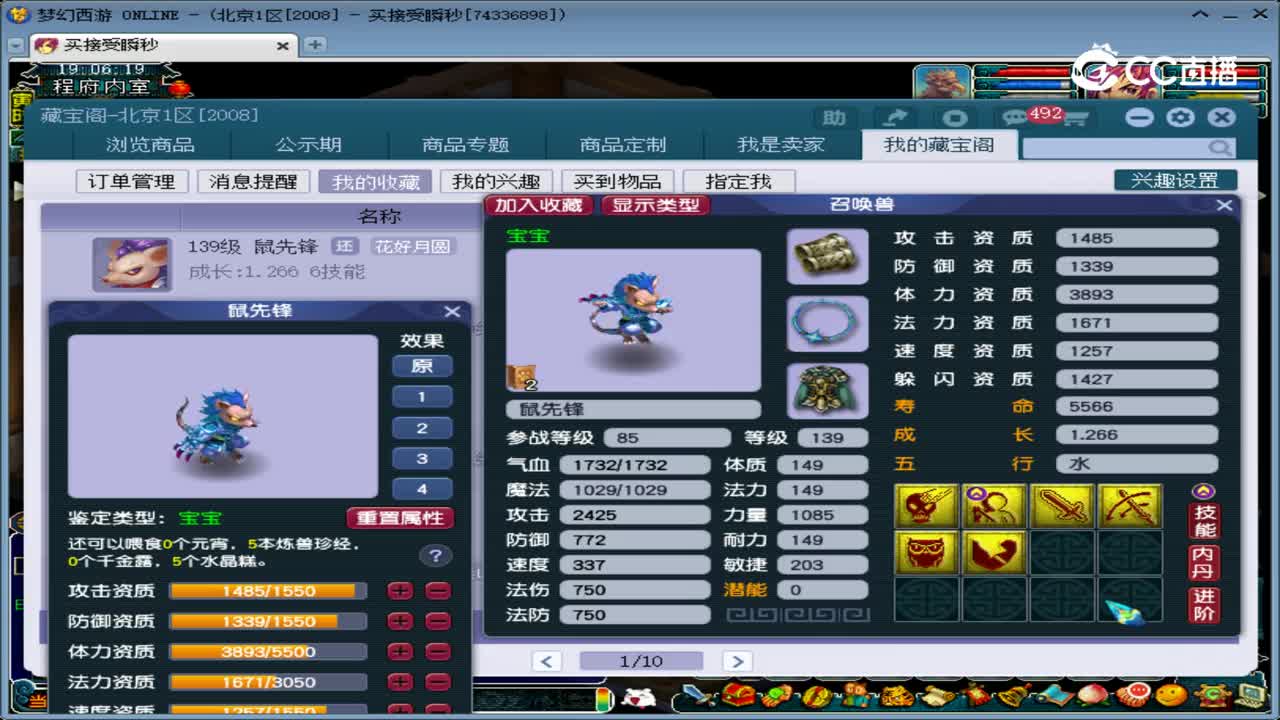Image resolution: width=1280 pixels, height=720 pixels.
Task: Click 重置属性 button
Action: click(x=400, y=518)
